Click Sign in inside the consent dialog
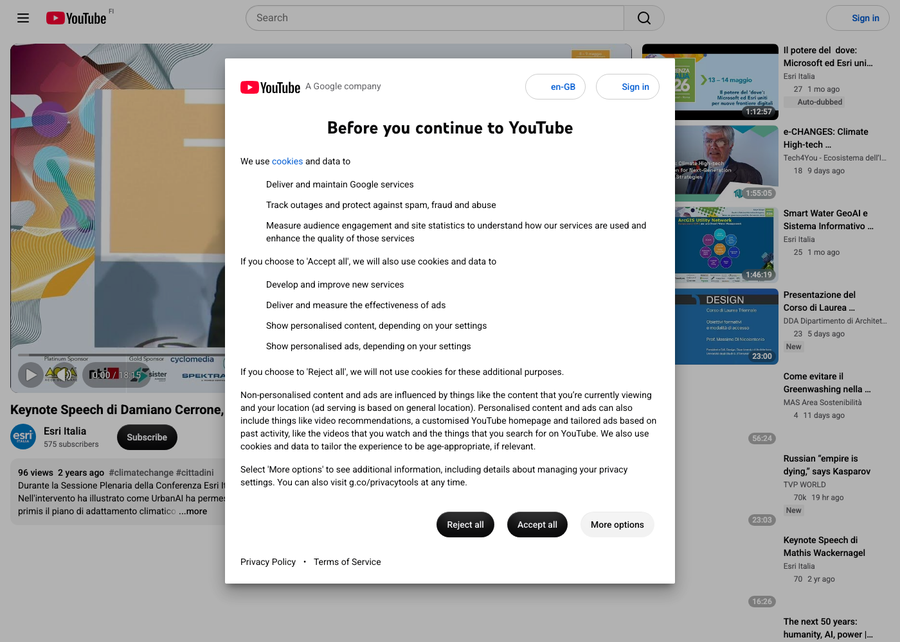The image size is (900, 642). click(x=627, y=87)
